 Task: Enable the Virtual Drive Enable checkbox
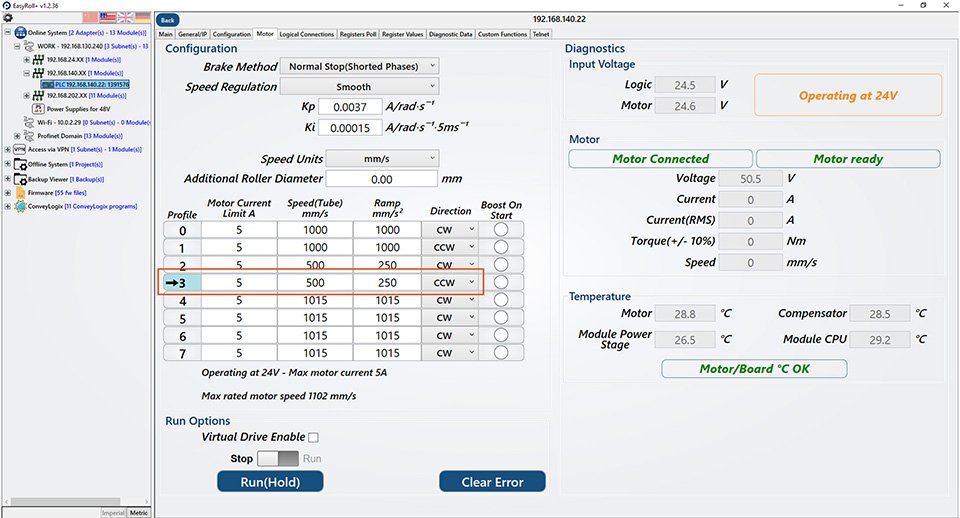[x=313, y=437]
